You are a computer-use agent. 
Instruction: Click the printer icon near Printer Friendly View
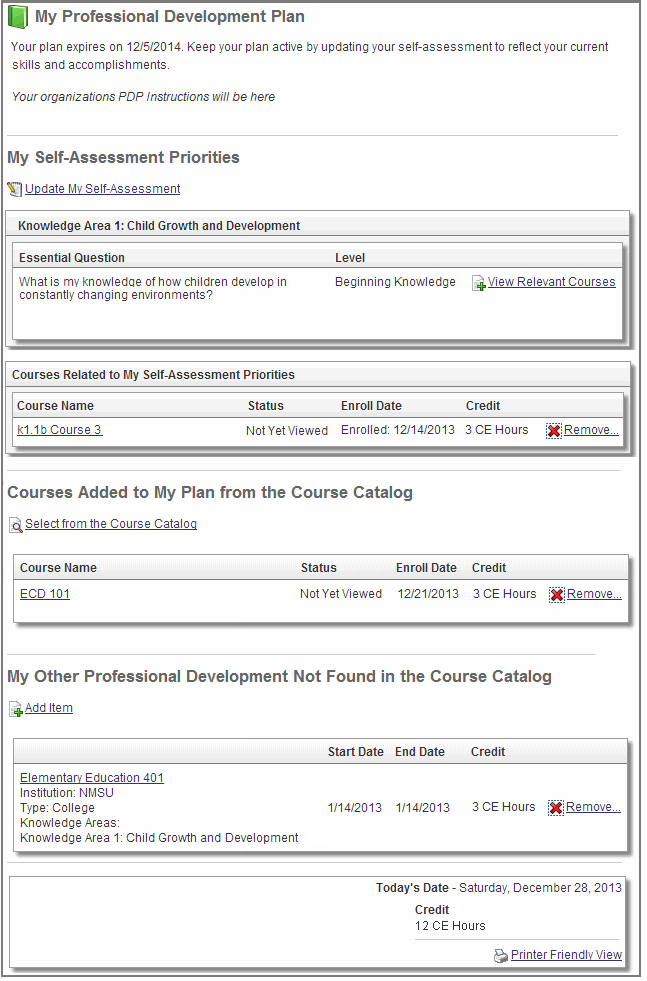click(501, 956)
